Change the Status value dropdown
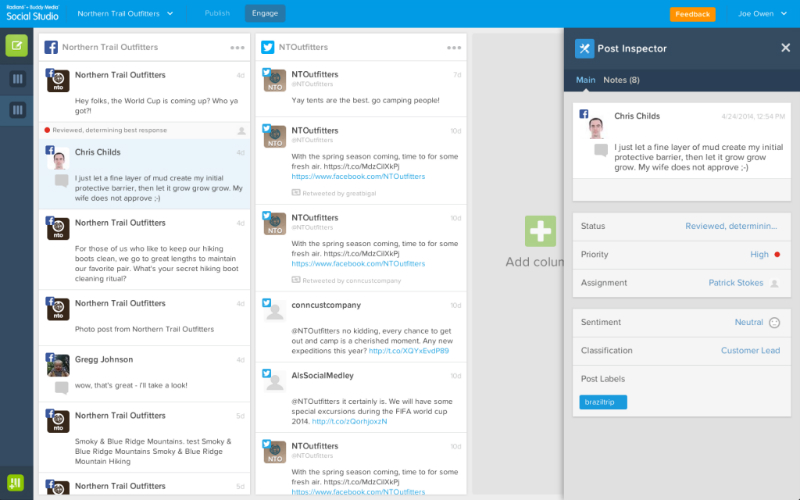 click(731, 226)
